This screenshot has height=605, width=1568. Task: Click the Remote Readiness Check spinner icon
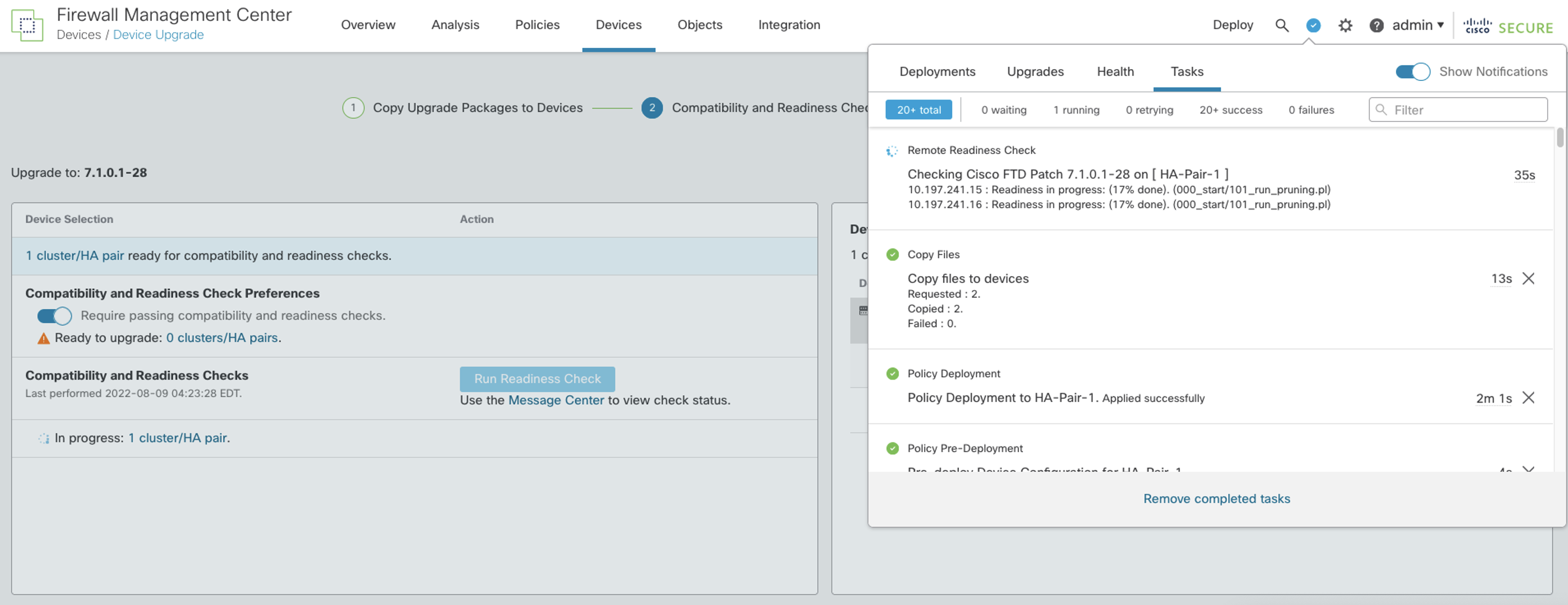[x=892, y=151]
